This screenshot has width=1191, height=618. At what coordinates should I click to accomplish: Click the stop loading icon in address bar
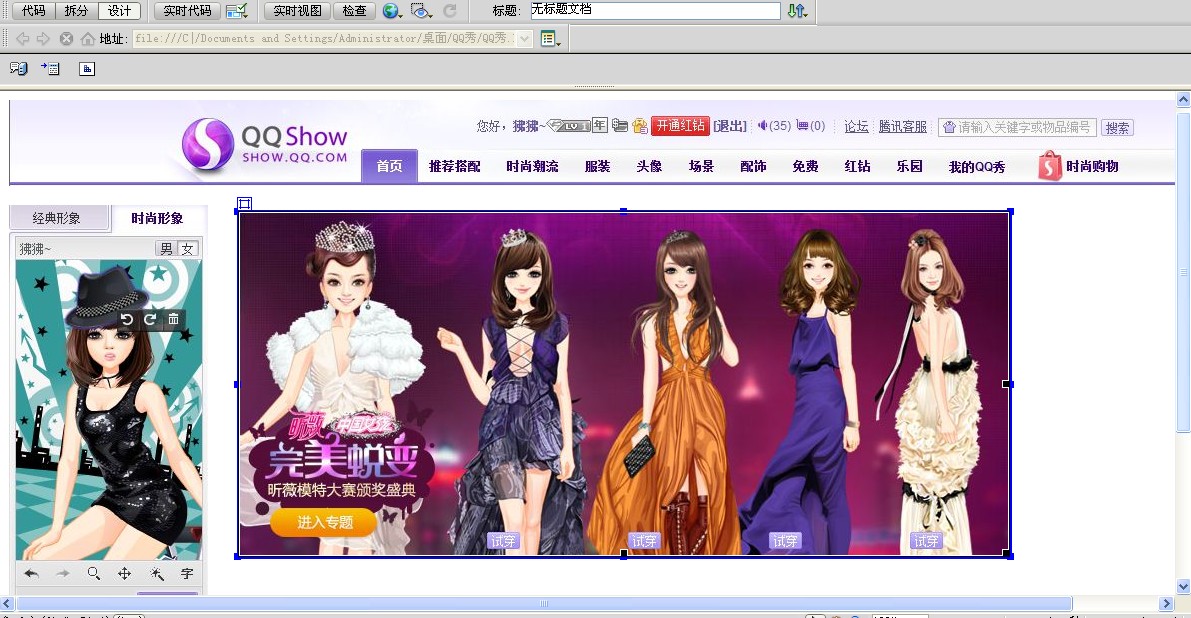pos(66,39)
